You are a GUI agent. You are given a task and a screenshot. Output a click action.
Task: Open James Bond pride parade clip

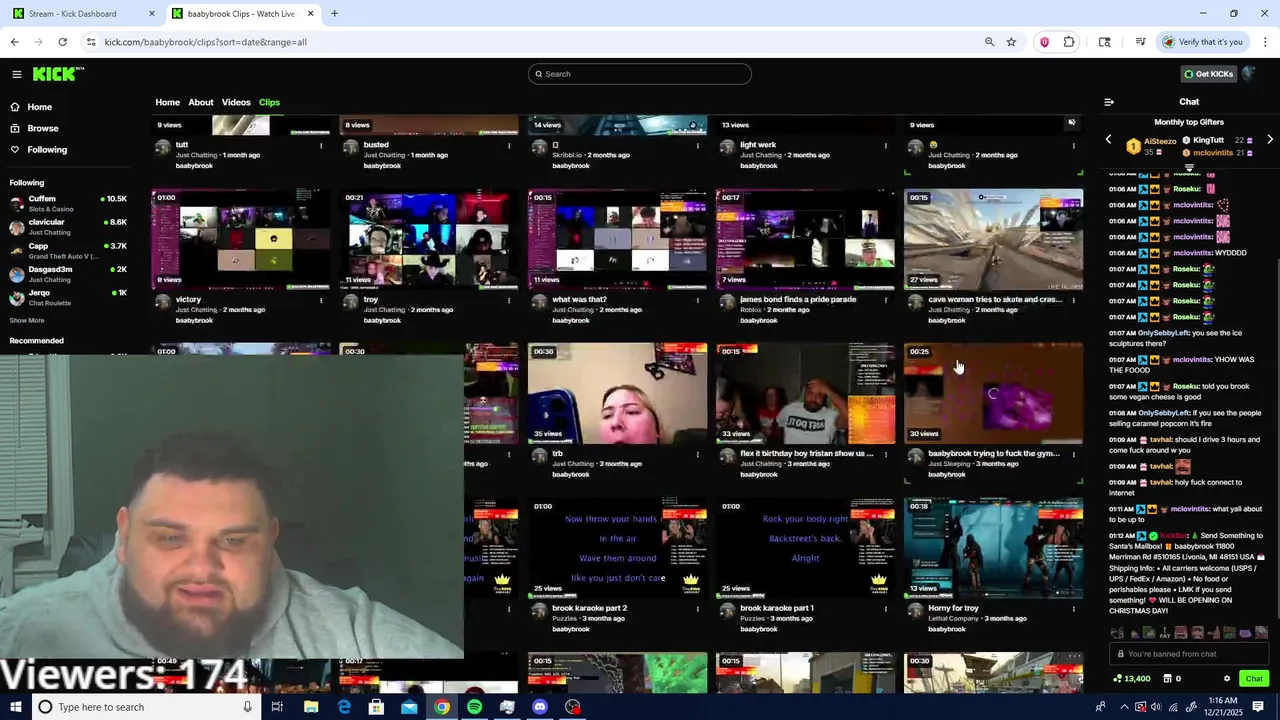point(805,239)
